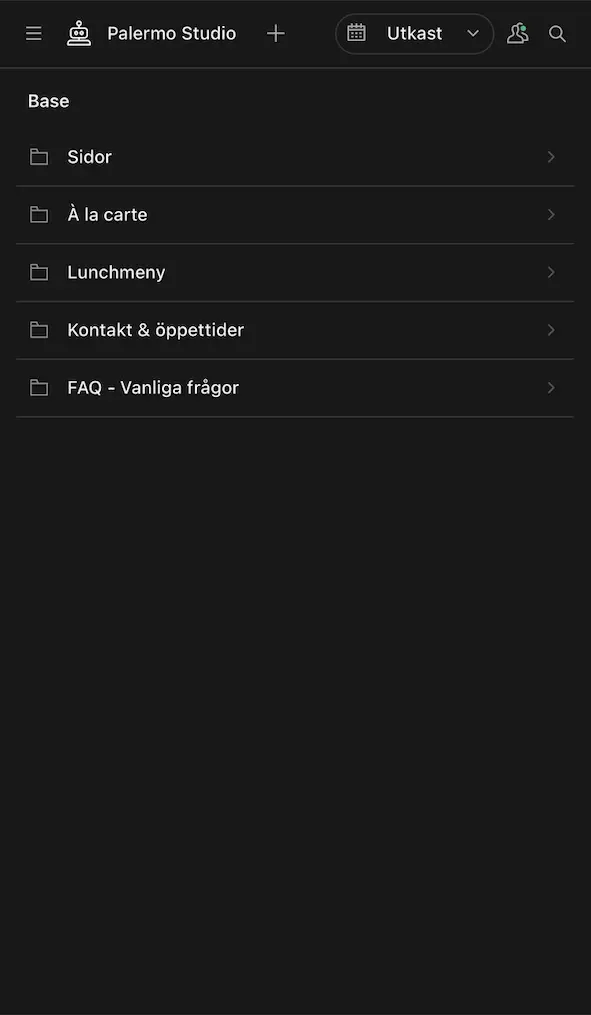Viewport: 591px width, 1015px height.
Task: Open search with the magnifier icon
Action: 557,32
